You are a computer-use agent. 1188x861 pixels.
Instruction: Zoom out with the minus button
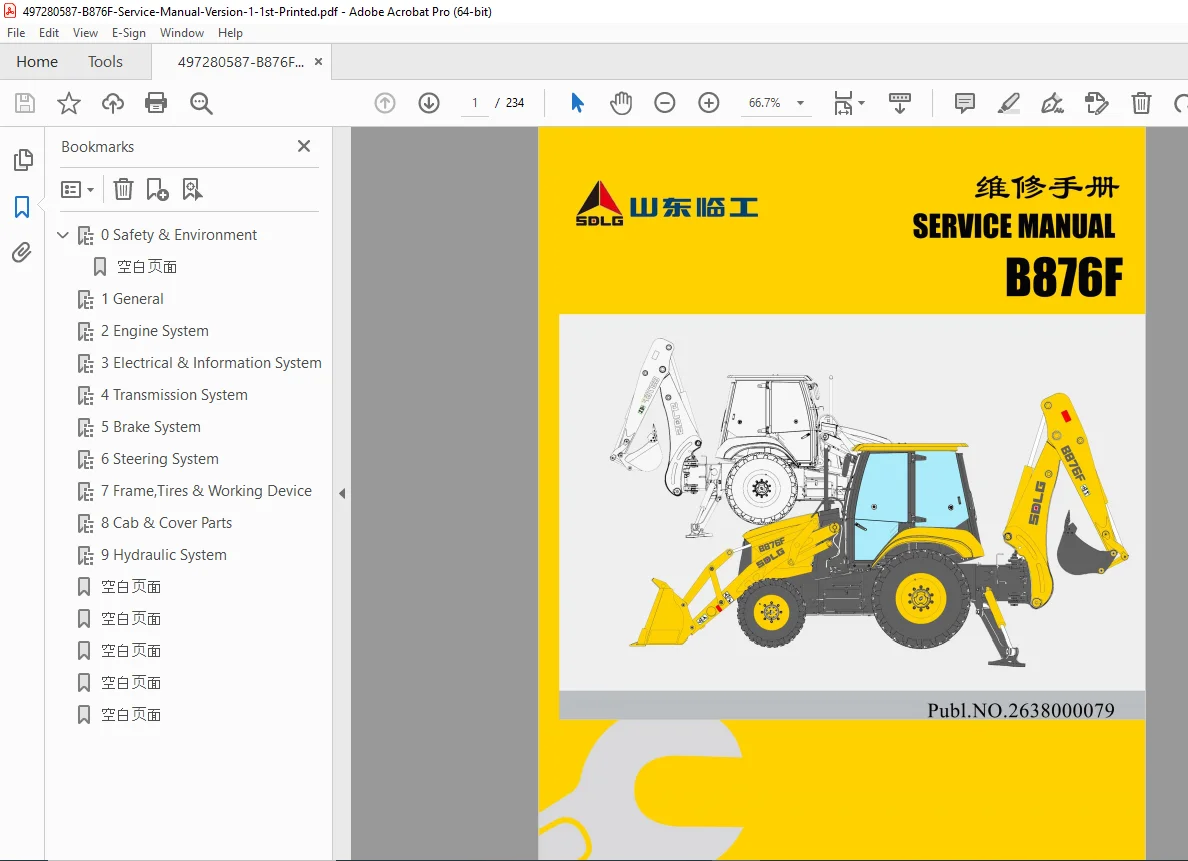pos(664,103)
